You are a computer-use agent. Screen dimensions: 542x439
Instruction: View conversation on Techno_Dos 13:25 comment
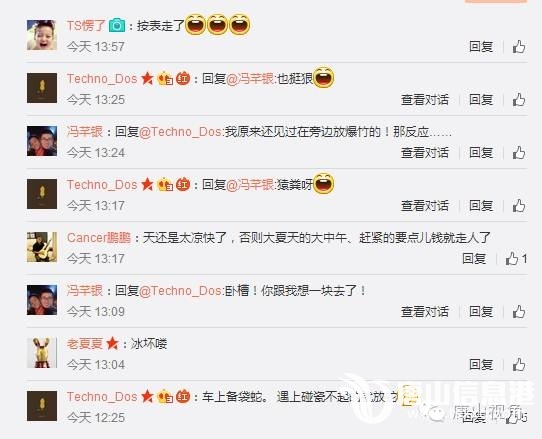425,100
